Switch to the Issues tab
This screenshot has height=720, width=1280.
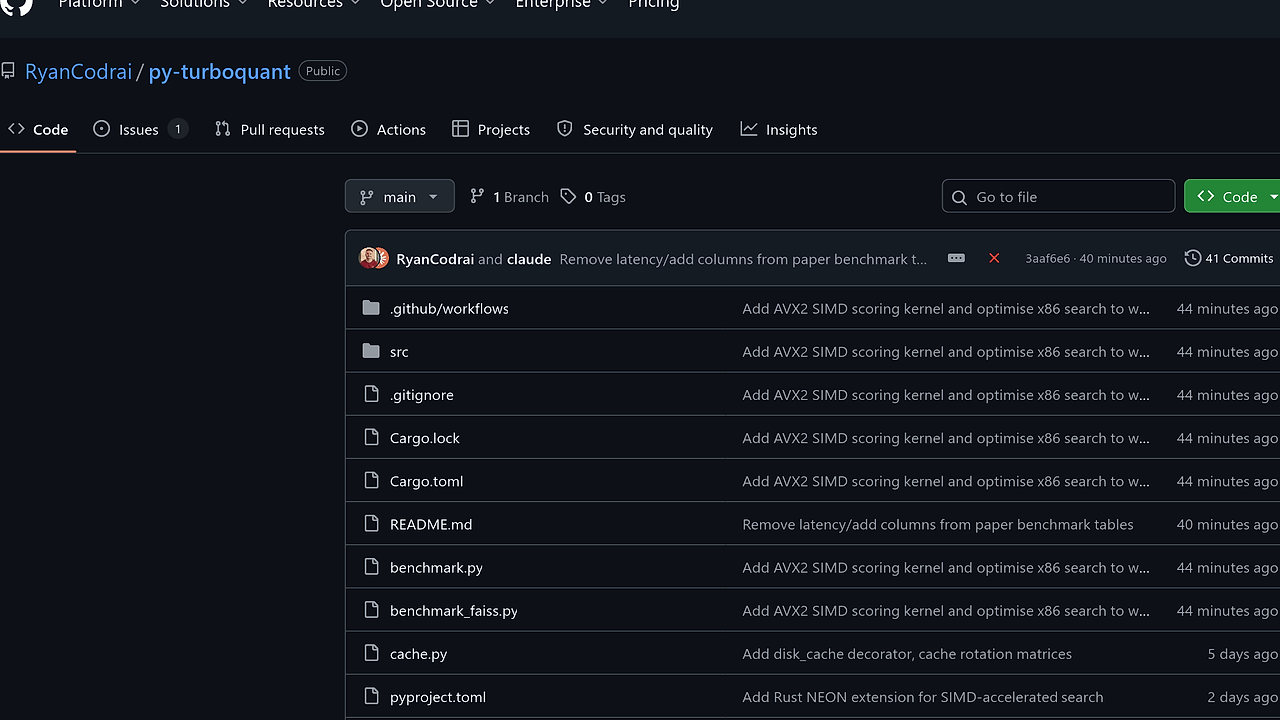click(x=139, y=129)
